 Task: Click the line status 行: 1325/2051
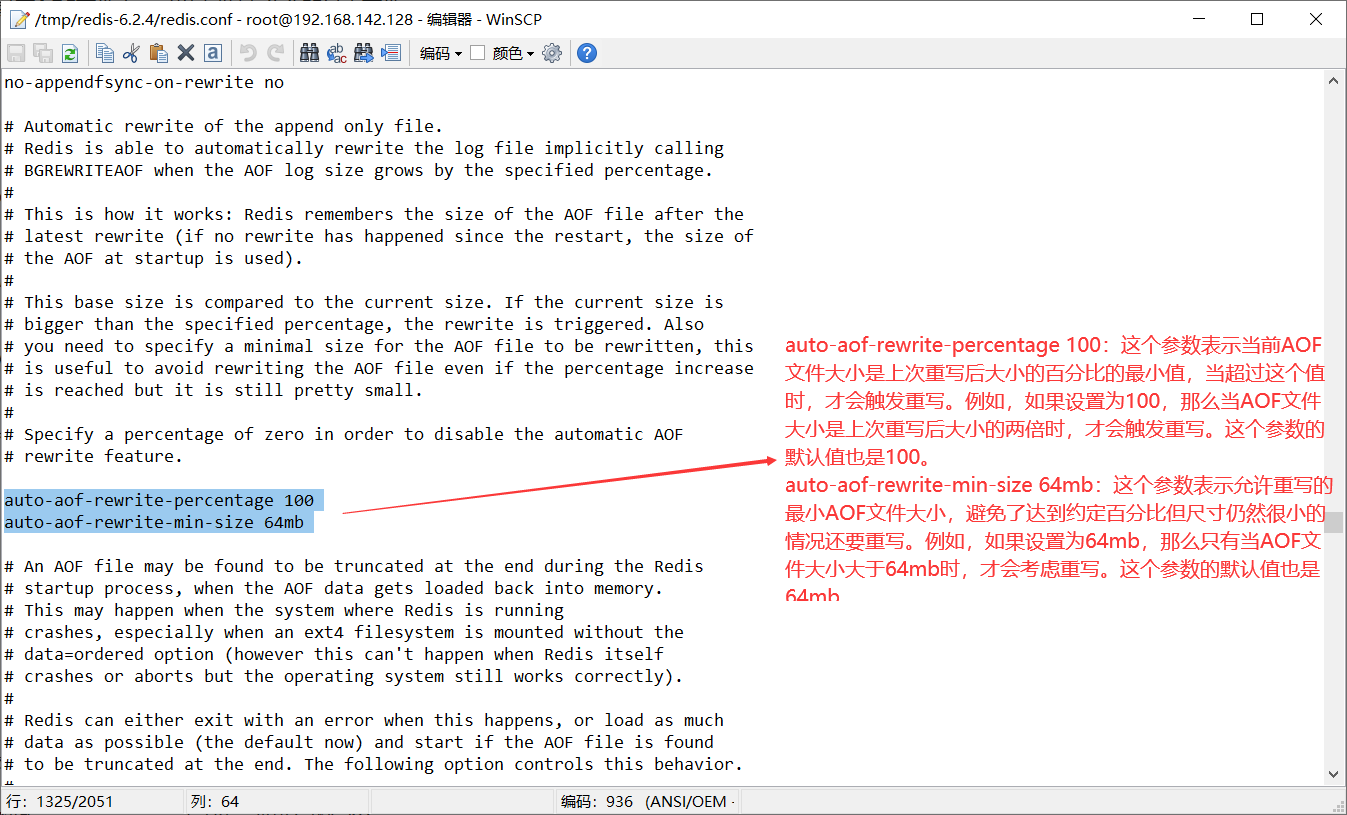(60, 801)
